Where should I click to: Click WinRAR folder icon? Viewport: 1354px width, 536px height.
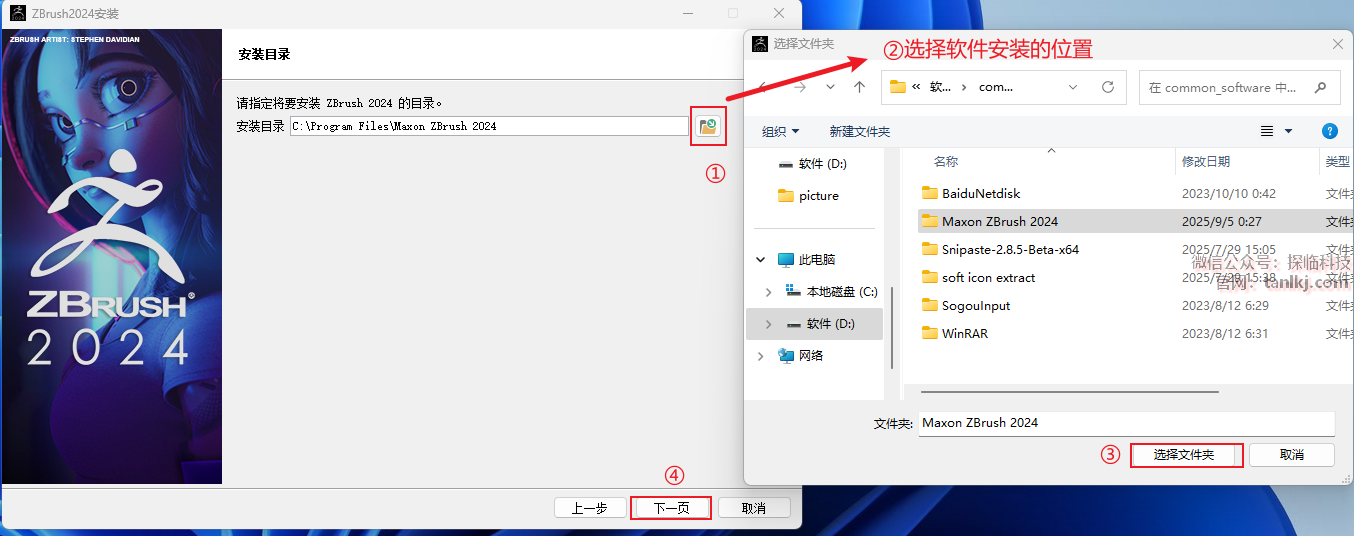(x=929, y=333)
